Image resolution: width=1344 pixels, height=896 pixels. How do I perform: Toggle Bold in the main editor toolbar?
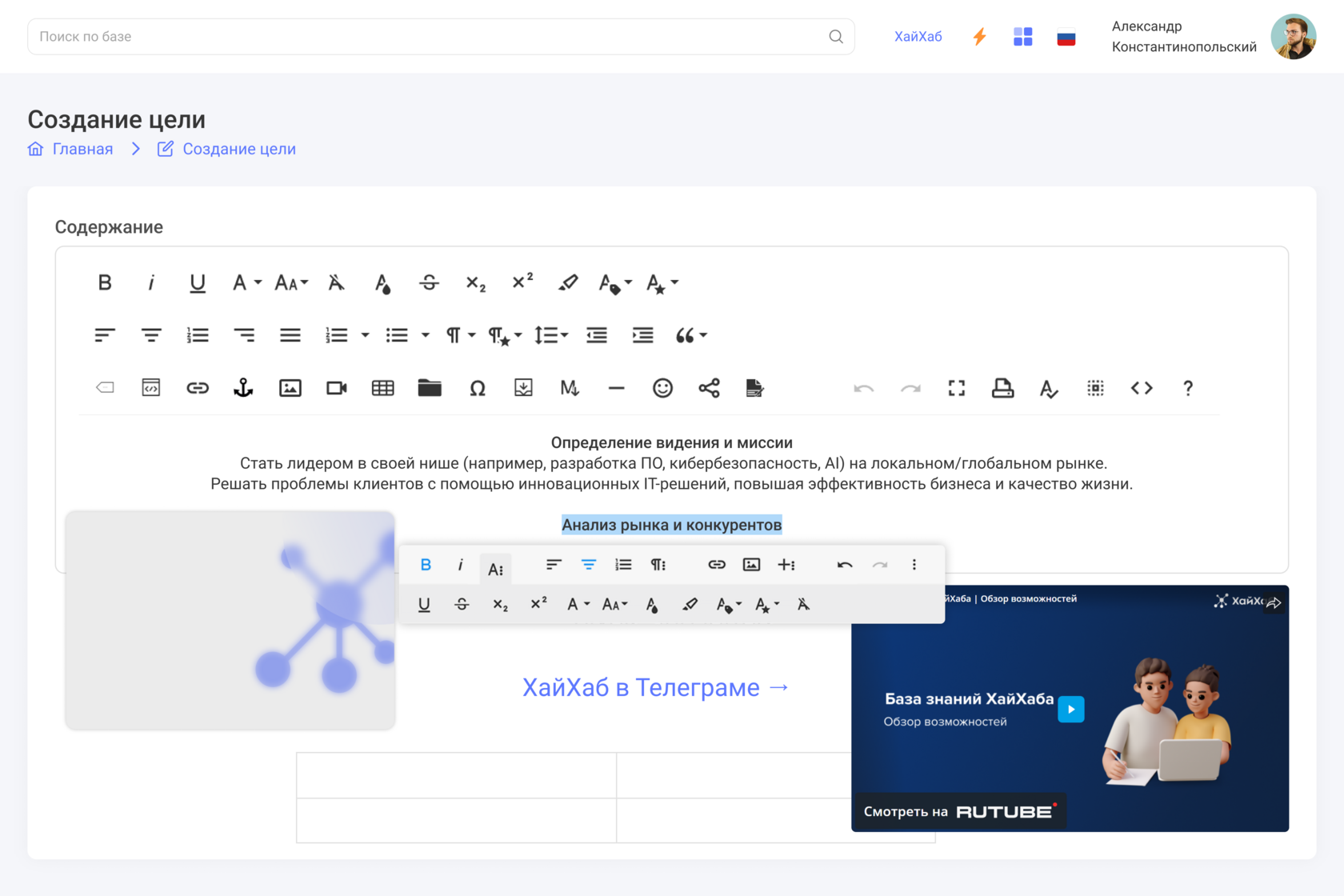(x=105, y=282)
